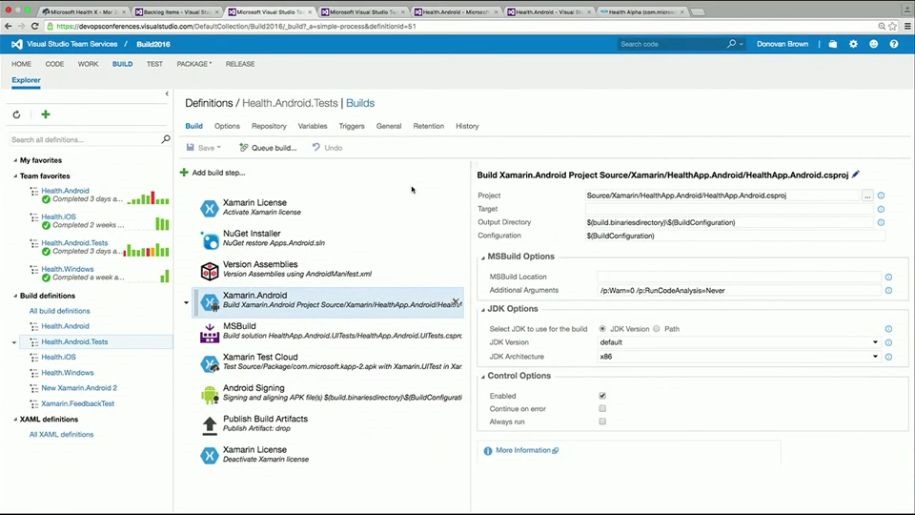
Task: Reload the browser page
Action: [x=35, y=26]
